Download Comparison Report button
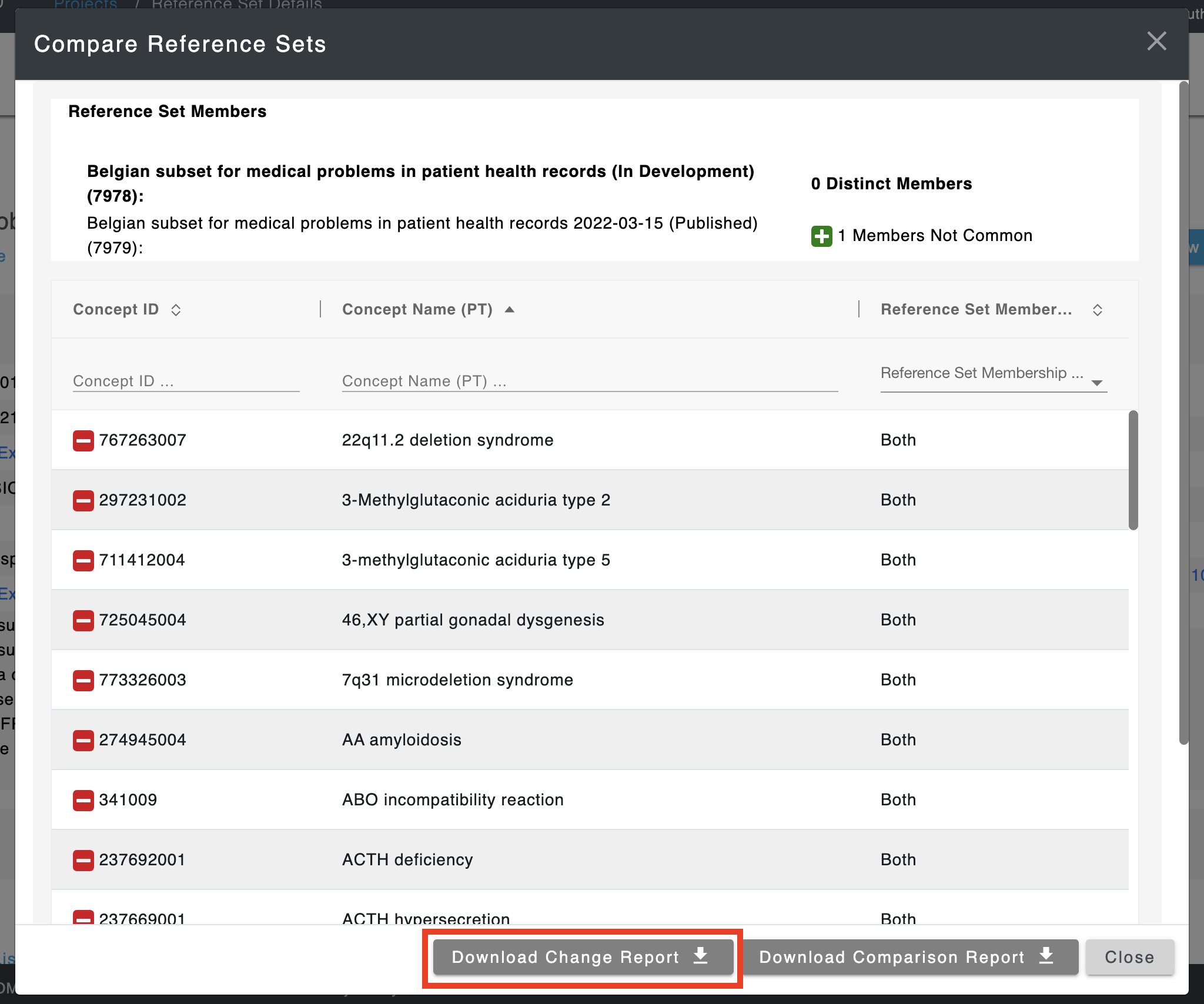The image size is (1204, 1004). tap(909, 956)
